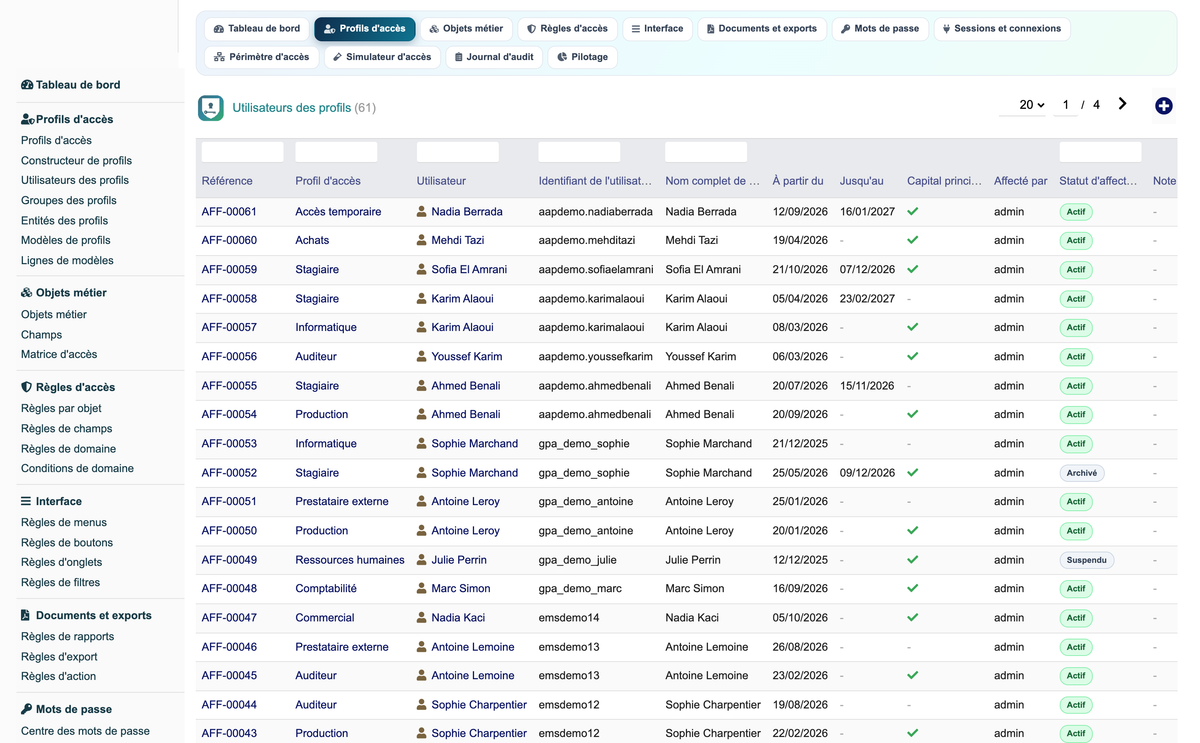Click date 16/01/2027 in Jusqu'au column
The width and height of the screenshot is (1200, 743).
(868, 212)
